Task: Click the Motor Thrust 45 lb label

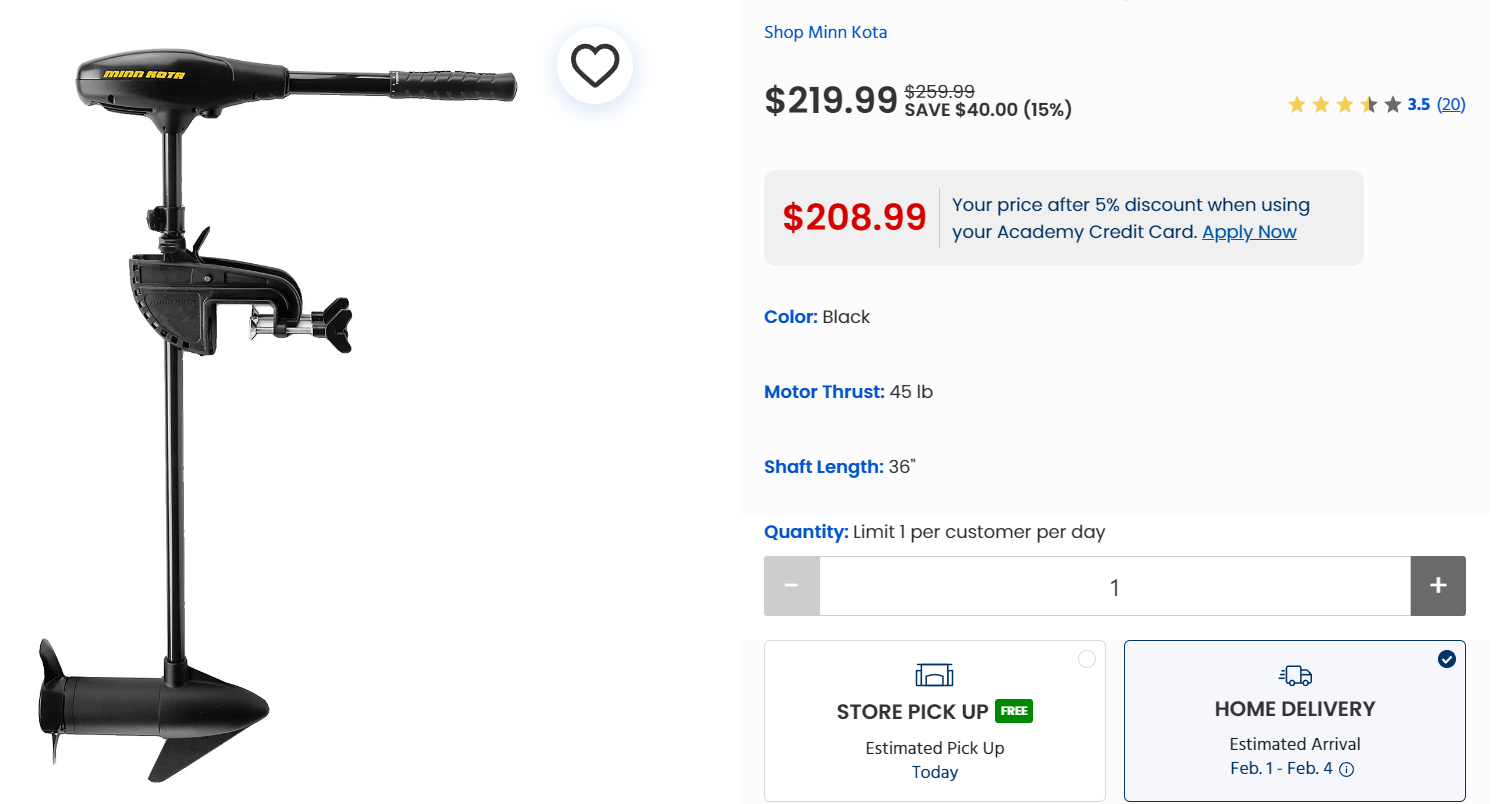Action: (x=848, y=392)
